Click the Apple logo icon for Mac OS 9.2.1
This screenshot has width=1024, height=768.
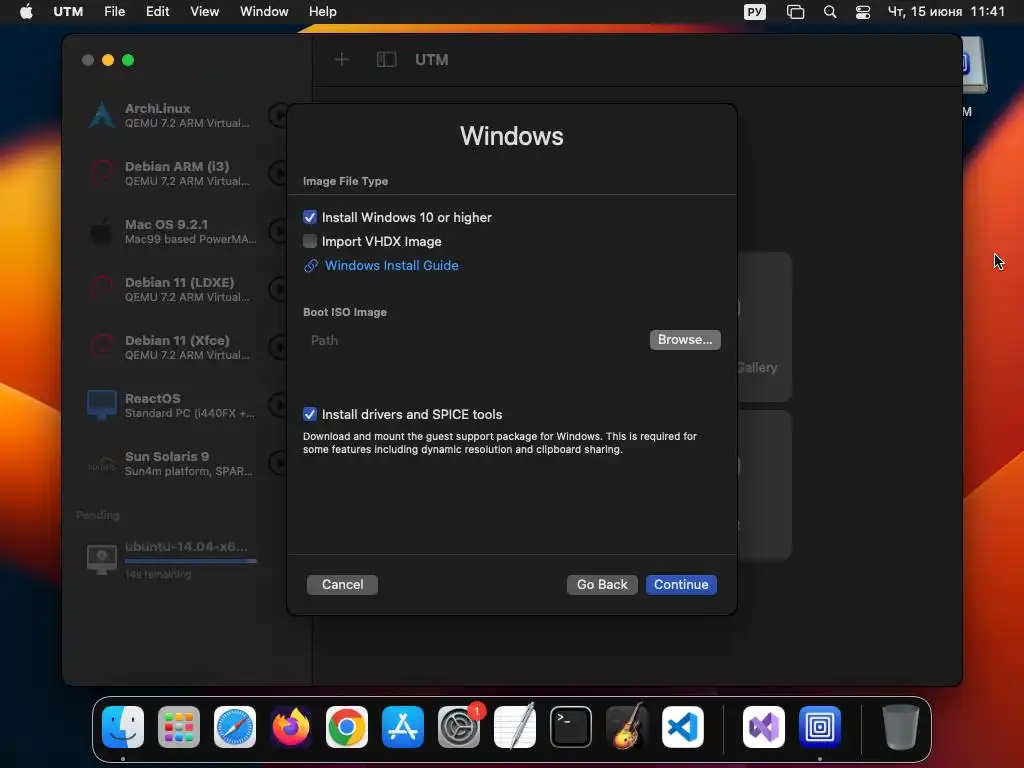(102, 231)
